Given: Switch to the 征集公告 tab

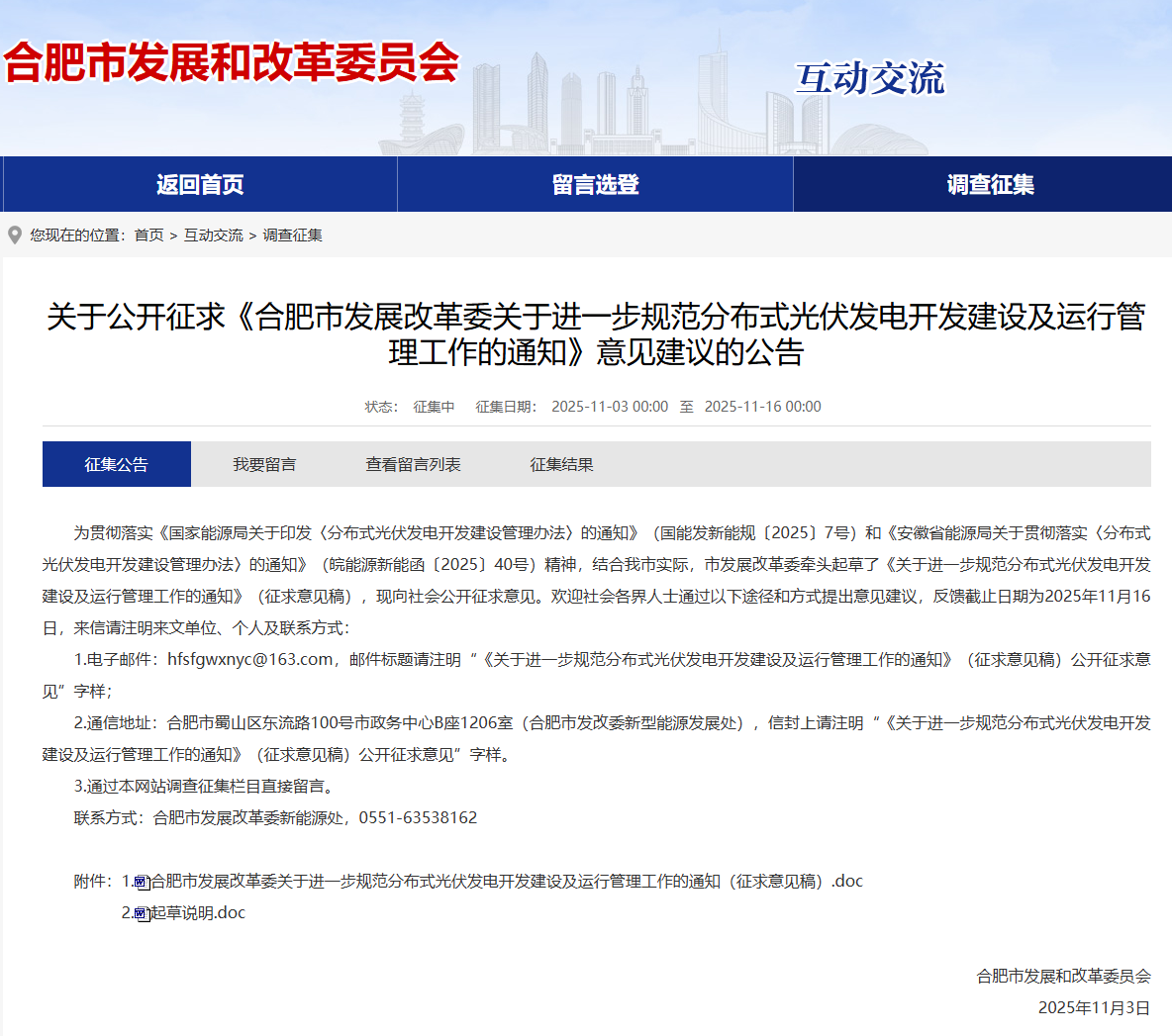Looking at the screenshot, I should [x=117, y=464].
